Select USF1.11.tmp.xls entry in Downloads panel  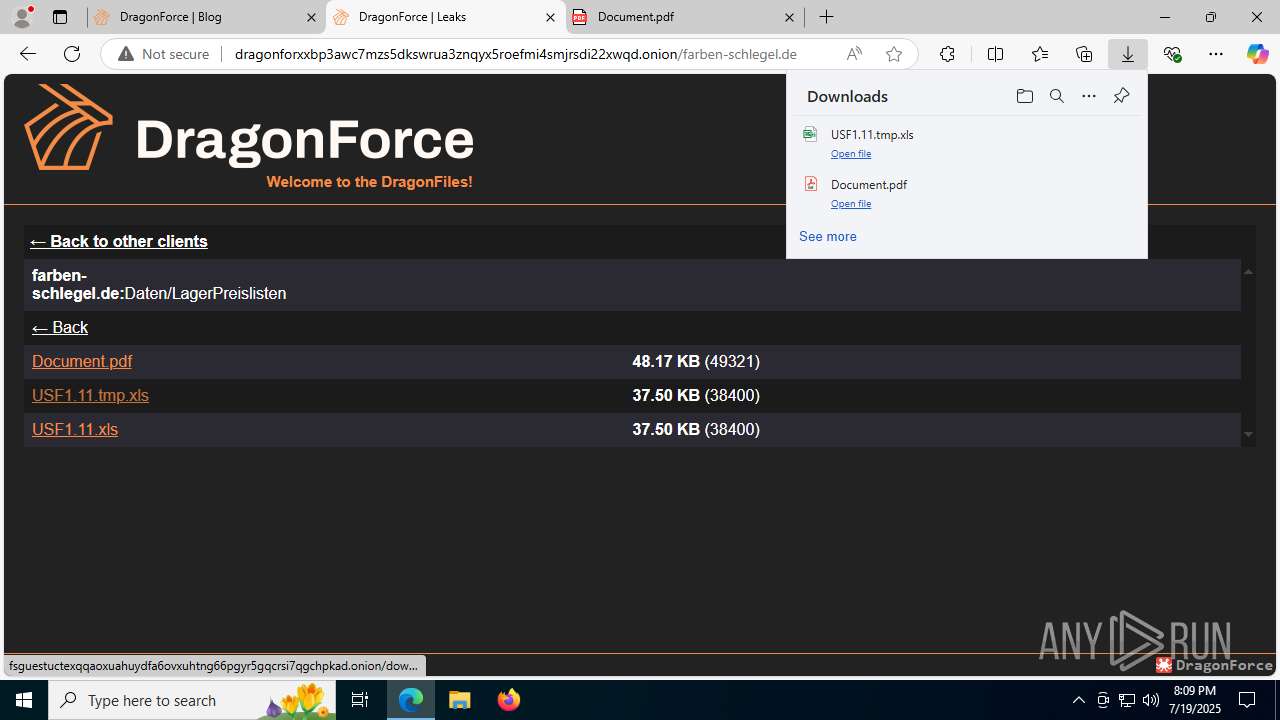(x=967, y=143)
